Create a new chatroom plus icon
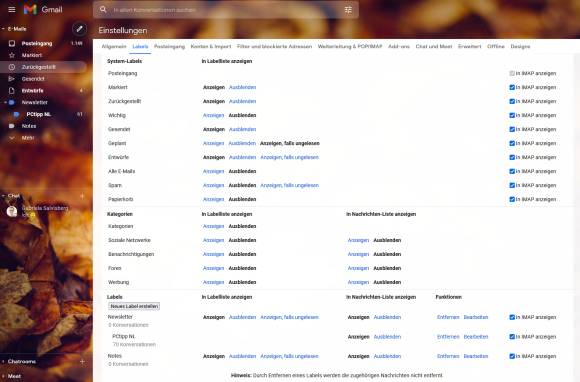The width and height of the screenshot is (580, 382). click(82, 361)
